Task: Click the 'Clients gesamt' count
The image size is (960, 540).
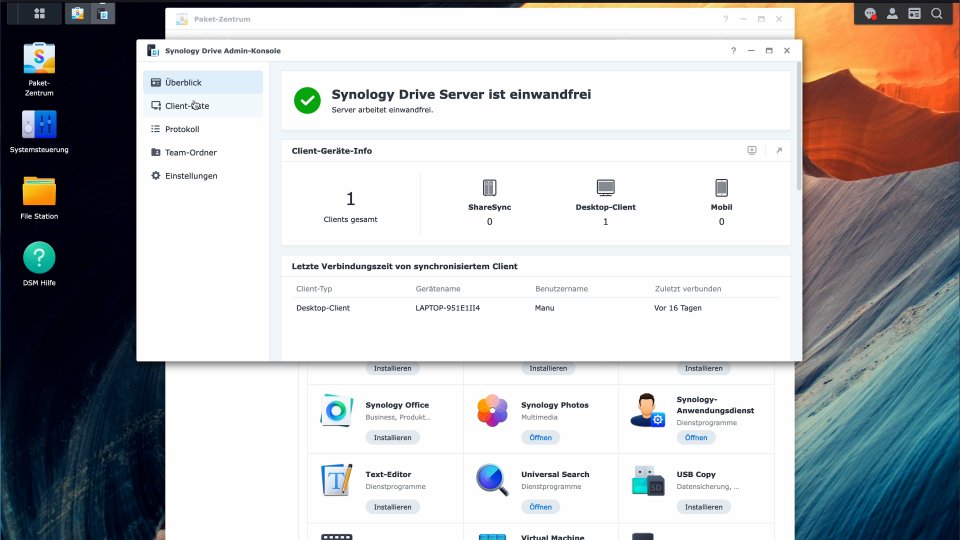Action: [350, 199]
